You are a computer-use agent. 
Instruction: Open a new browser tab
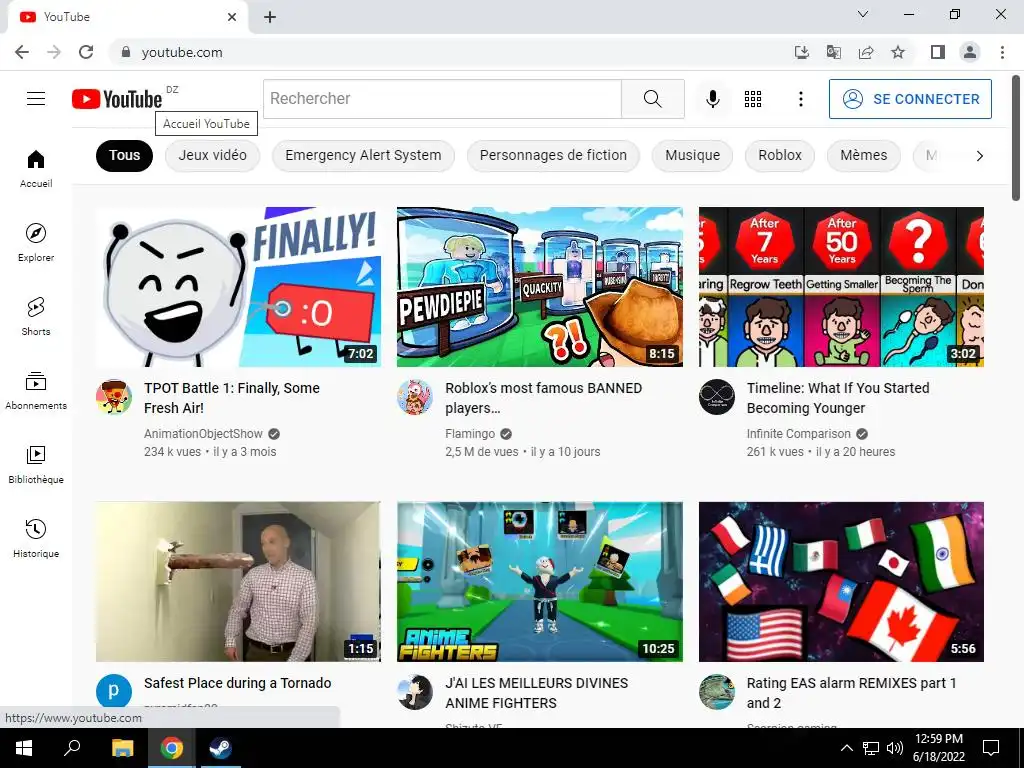pyautogui.click(x=270, y=17)
